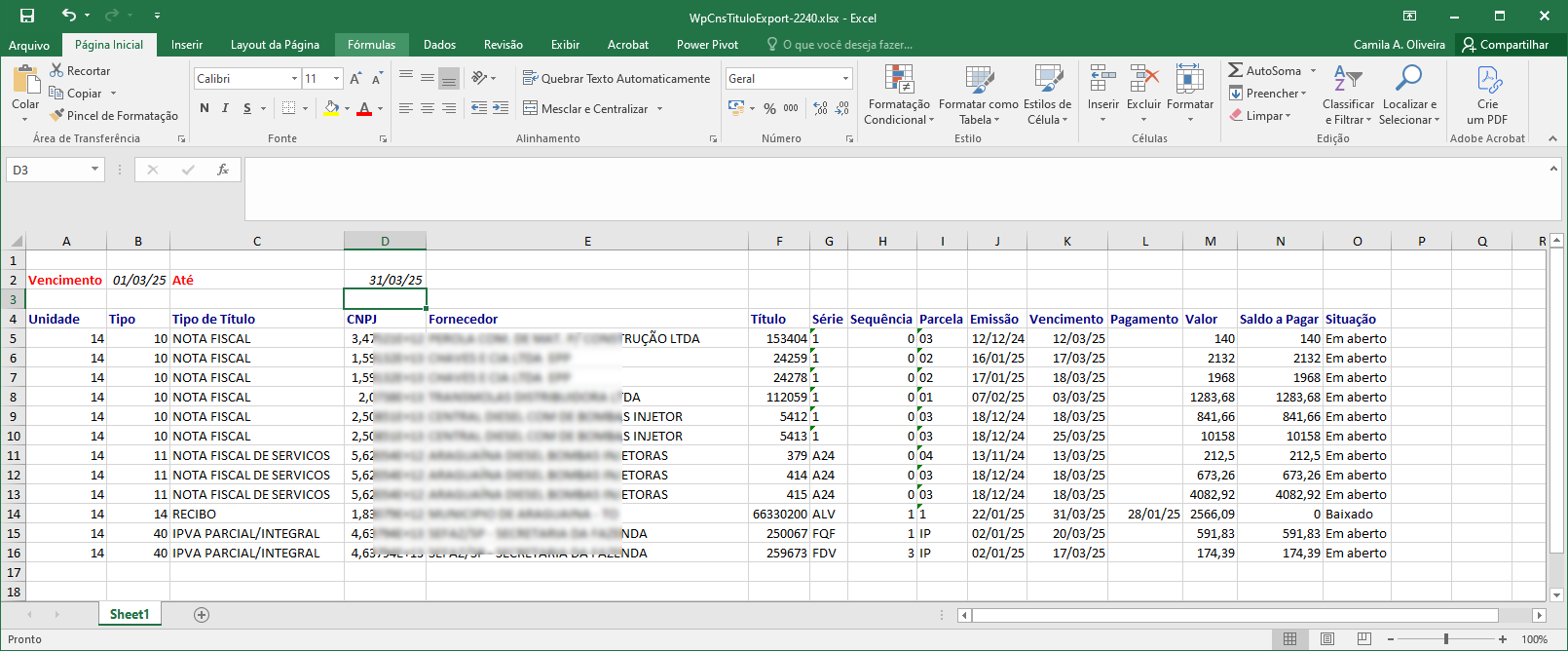Align text to the right
This screenshot has height=651, width=1568.
click(449, 108)
